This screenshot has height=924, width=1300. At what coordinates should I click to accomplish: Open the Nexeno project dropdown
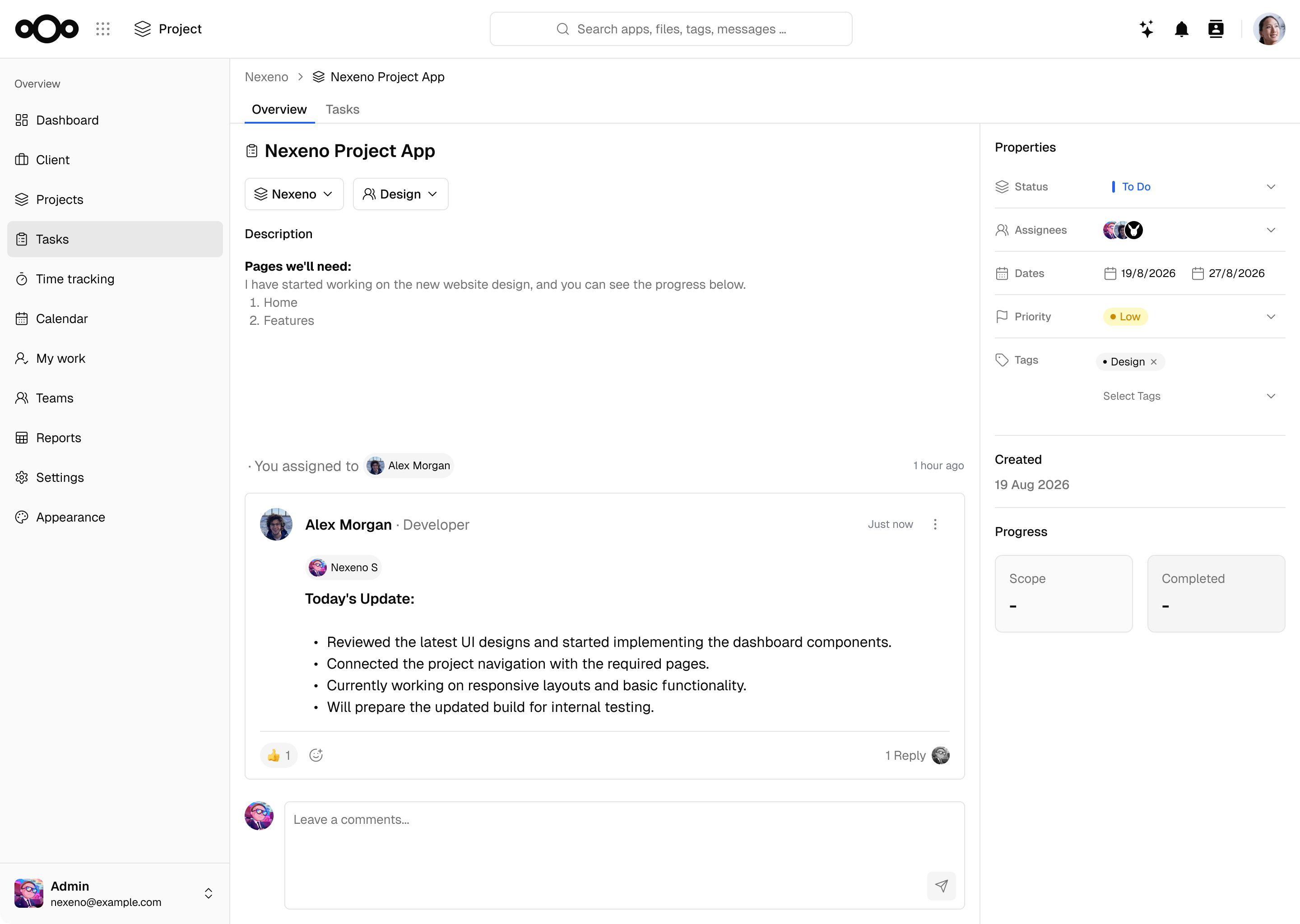(294, 194)
